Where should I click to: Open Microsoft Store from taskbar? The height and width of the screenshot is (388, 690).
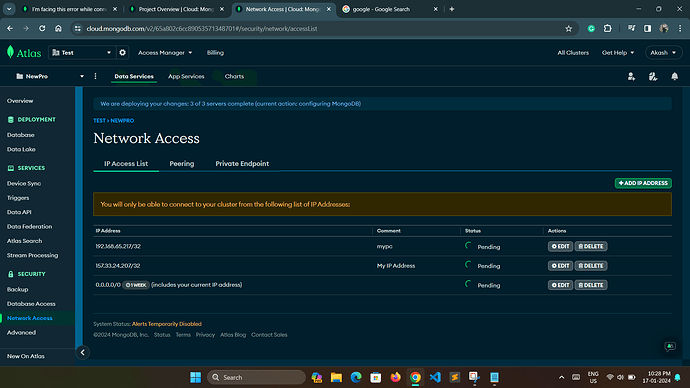(x=375, y=377)
